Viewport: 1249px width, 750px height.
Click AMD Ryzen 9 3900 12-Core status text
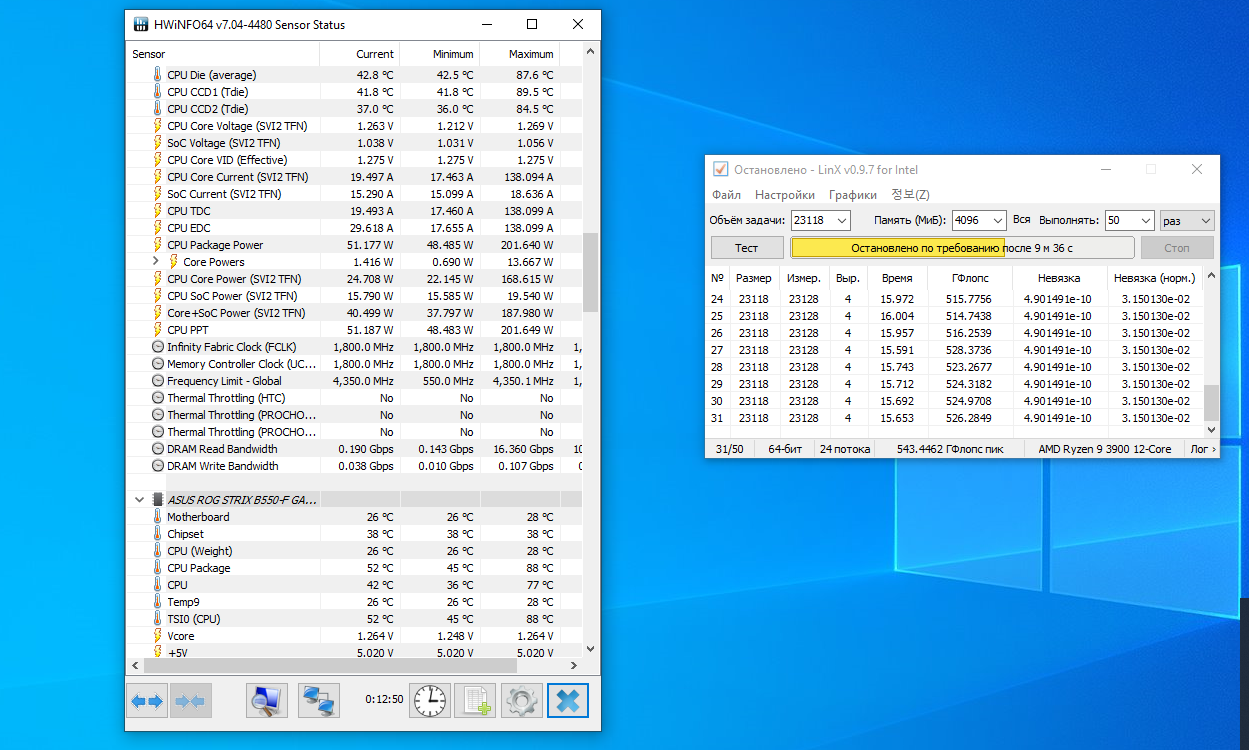pos(1105,450)
